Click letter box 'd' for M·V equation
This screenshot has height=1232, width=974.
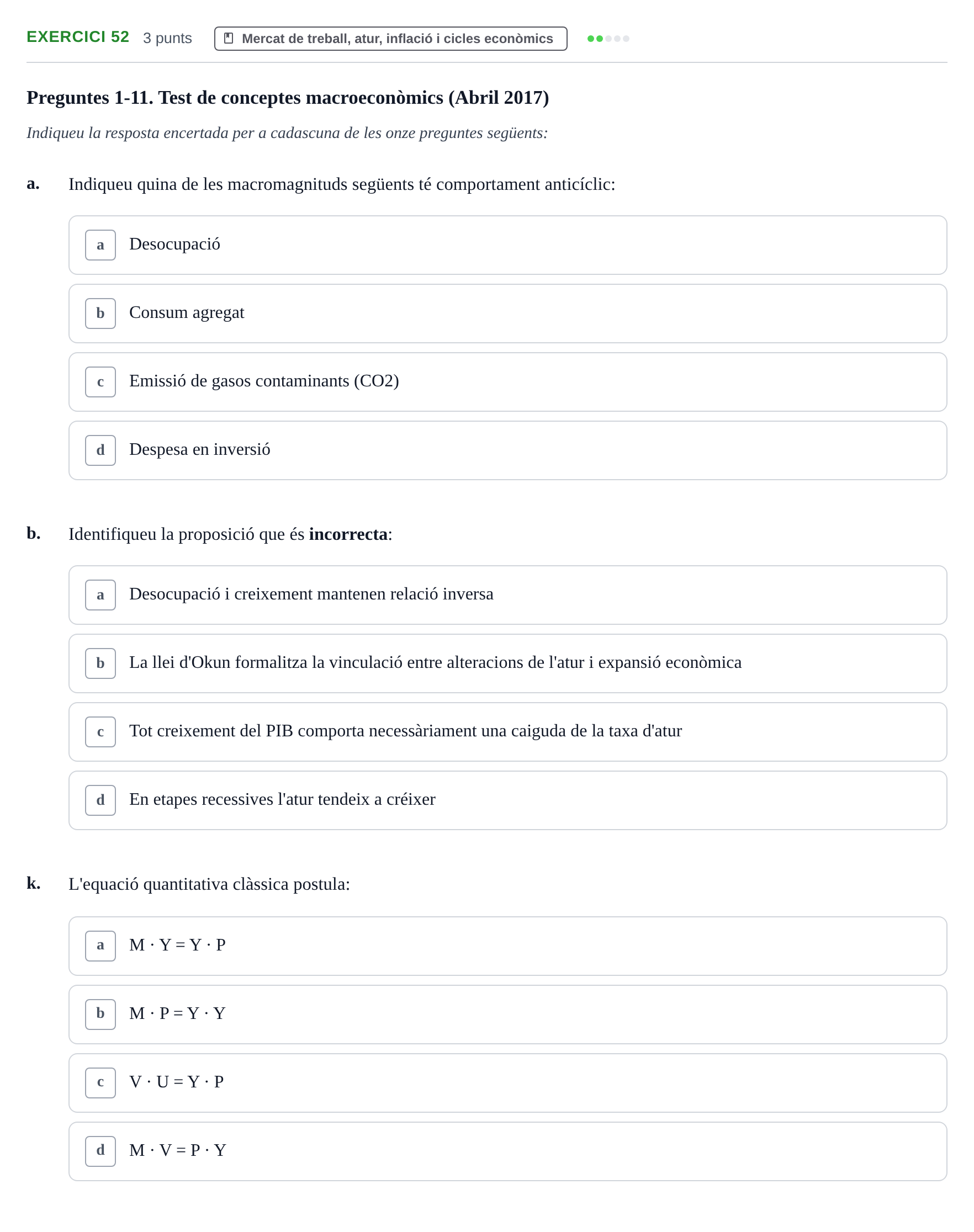click(100, 1151)
